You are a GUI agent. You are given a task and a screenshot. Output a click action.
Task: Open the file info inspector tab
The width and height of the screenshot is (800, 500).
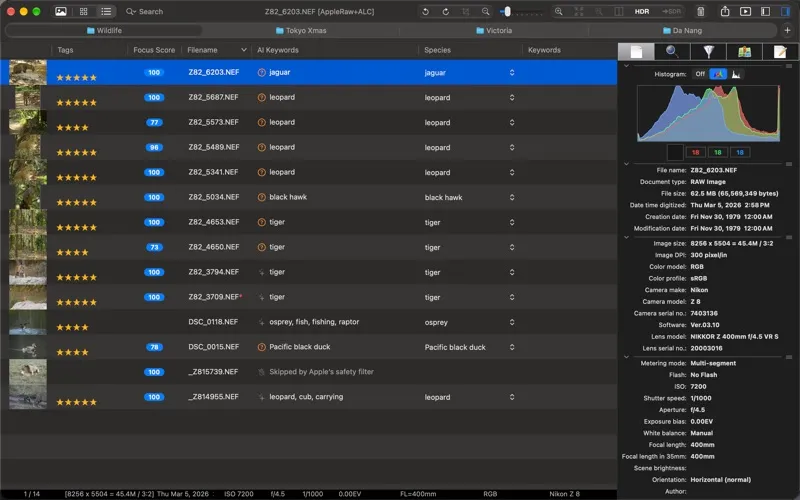[x=636, y=52]
